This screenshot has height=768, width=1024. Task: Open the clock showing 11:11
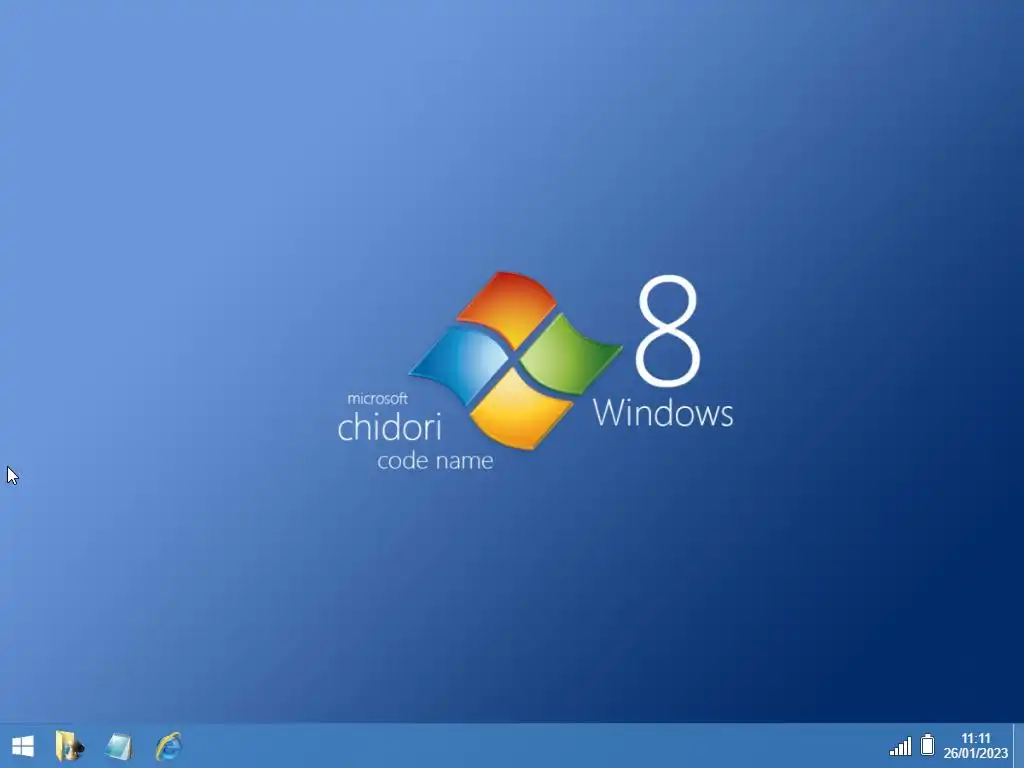pyautogui.click(x=976, y=739)
